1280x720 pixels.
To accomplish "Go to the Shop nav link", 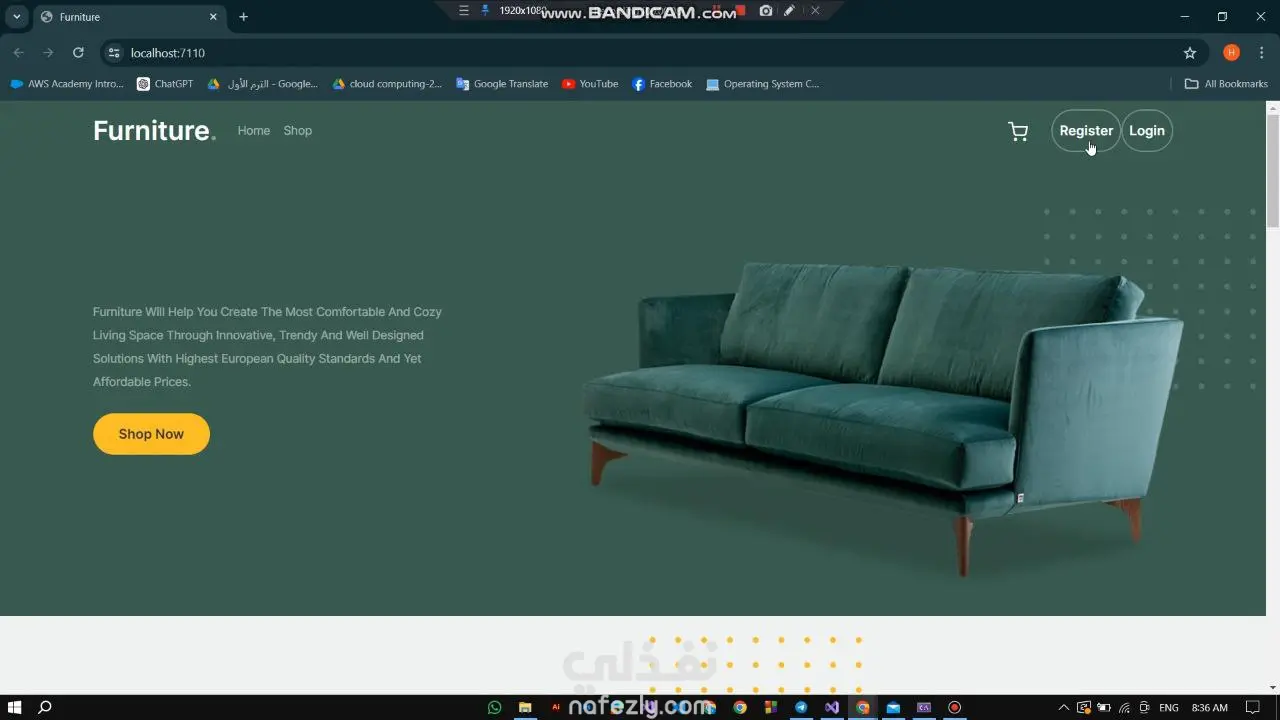I will tap(297, 131).
